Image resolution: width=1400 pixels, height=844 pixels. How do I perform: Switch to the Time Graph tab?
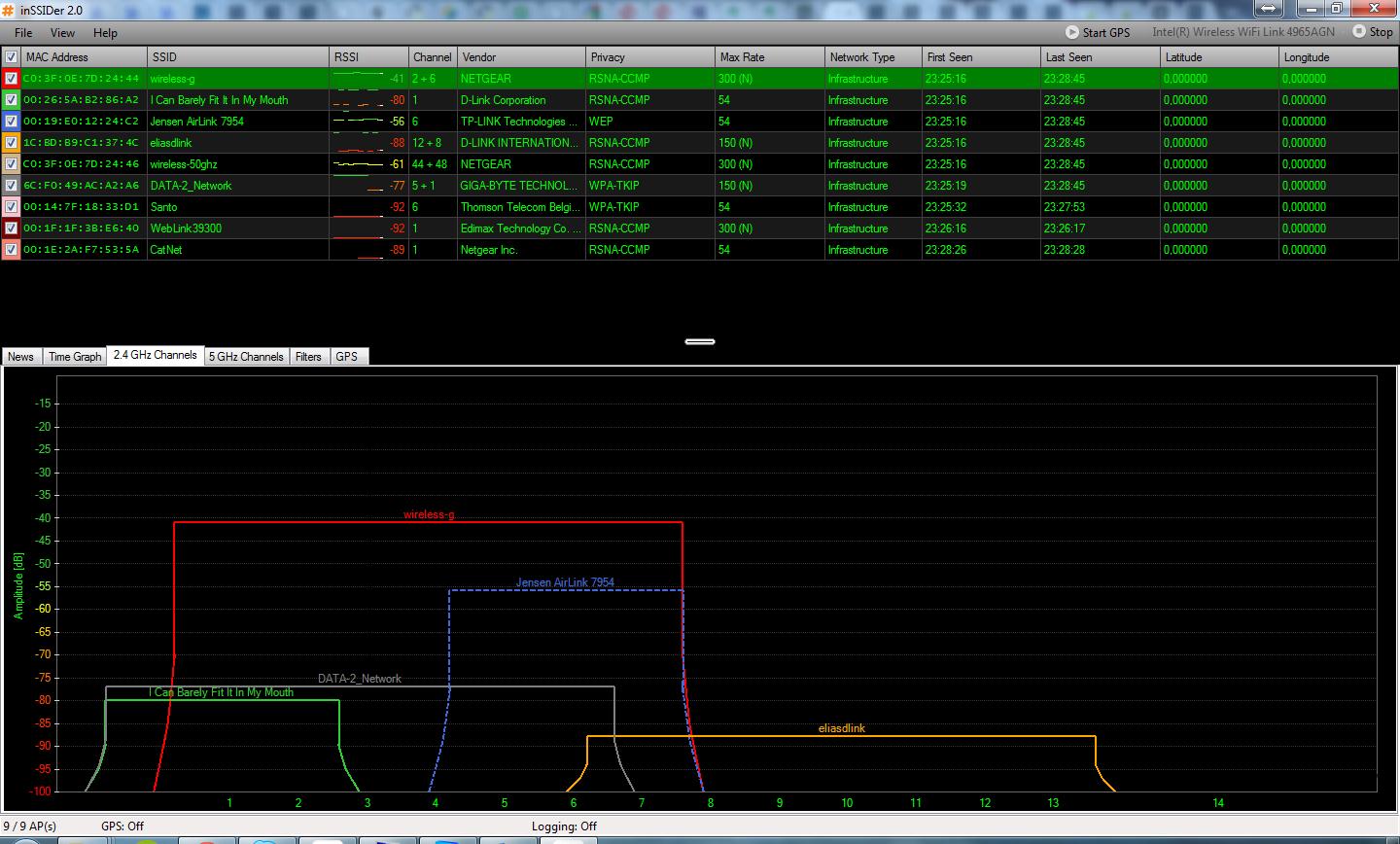(x=75, y=357)
